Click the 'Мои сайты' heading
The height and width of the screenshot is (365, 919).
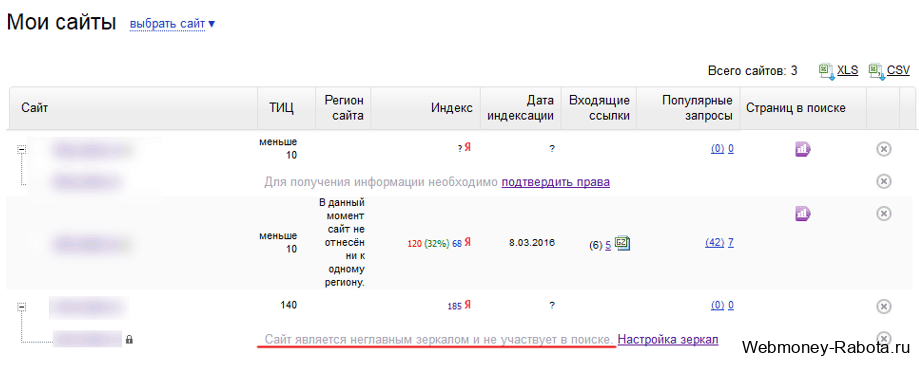click(61, 23)
